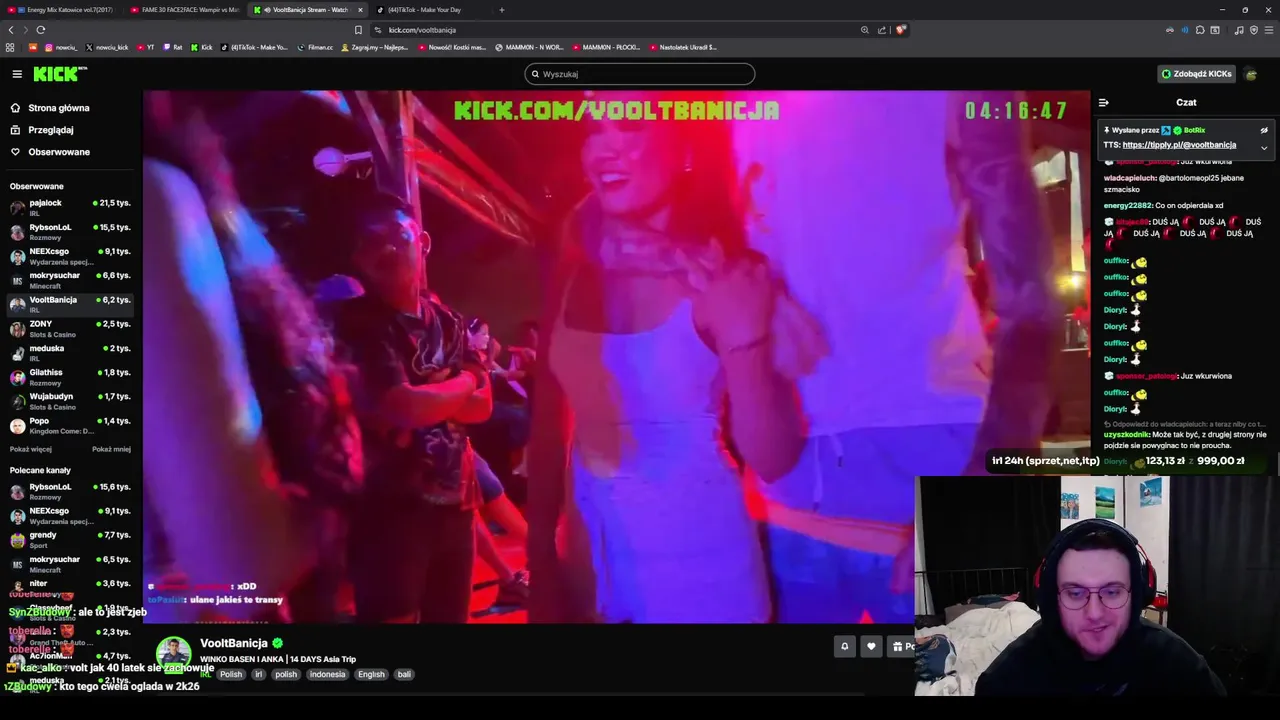Collapse followed list with Pokaż mniej
The height and width of the screenshot is (720, 1280).
[111, 449]
